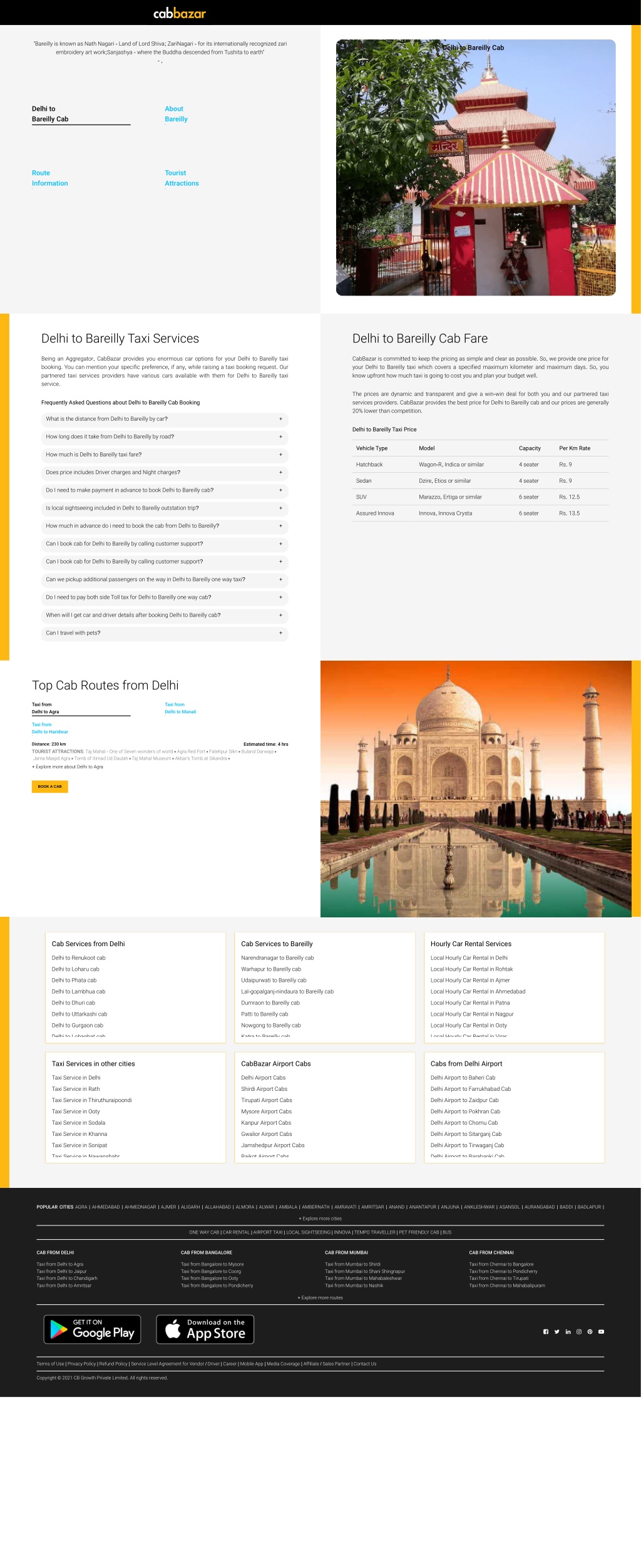Open Taxi Service in Sonipat link
The width and height of the screenshot is (641, 1568).
click(x=79, y=1145)
